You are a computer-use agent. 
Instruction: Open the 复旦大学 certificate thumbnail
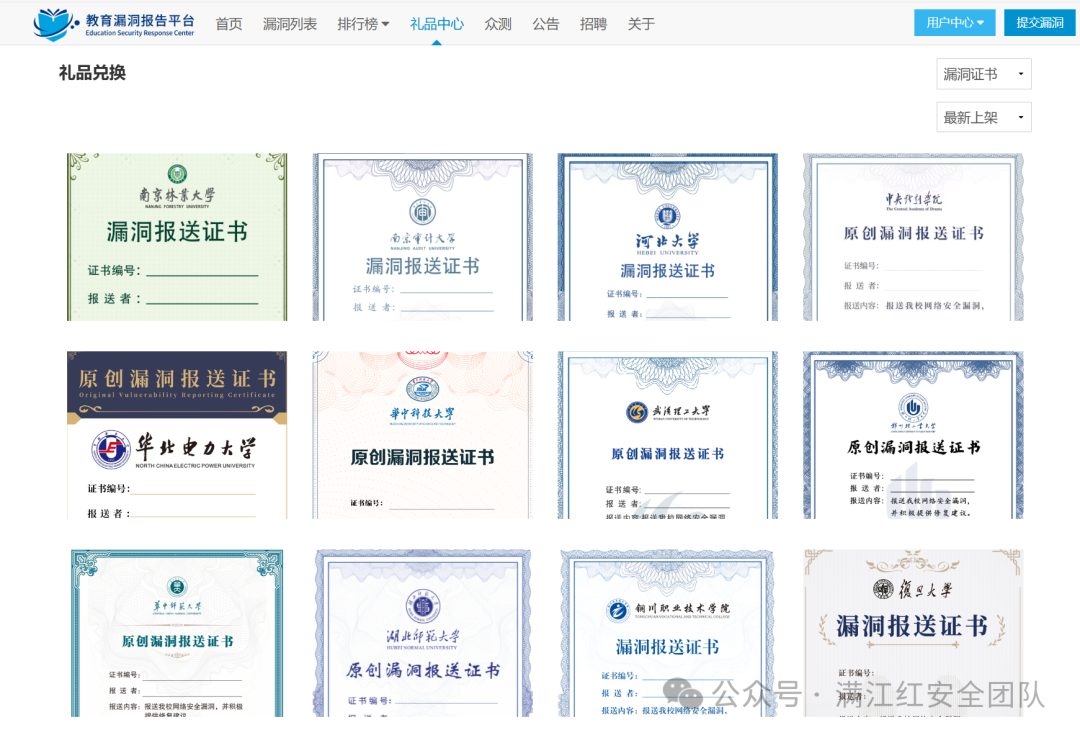point(913,633)
